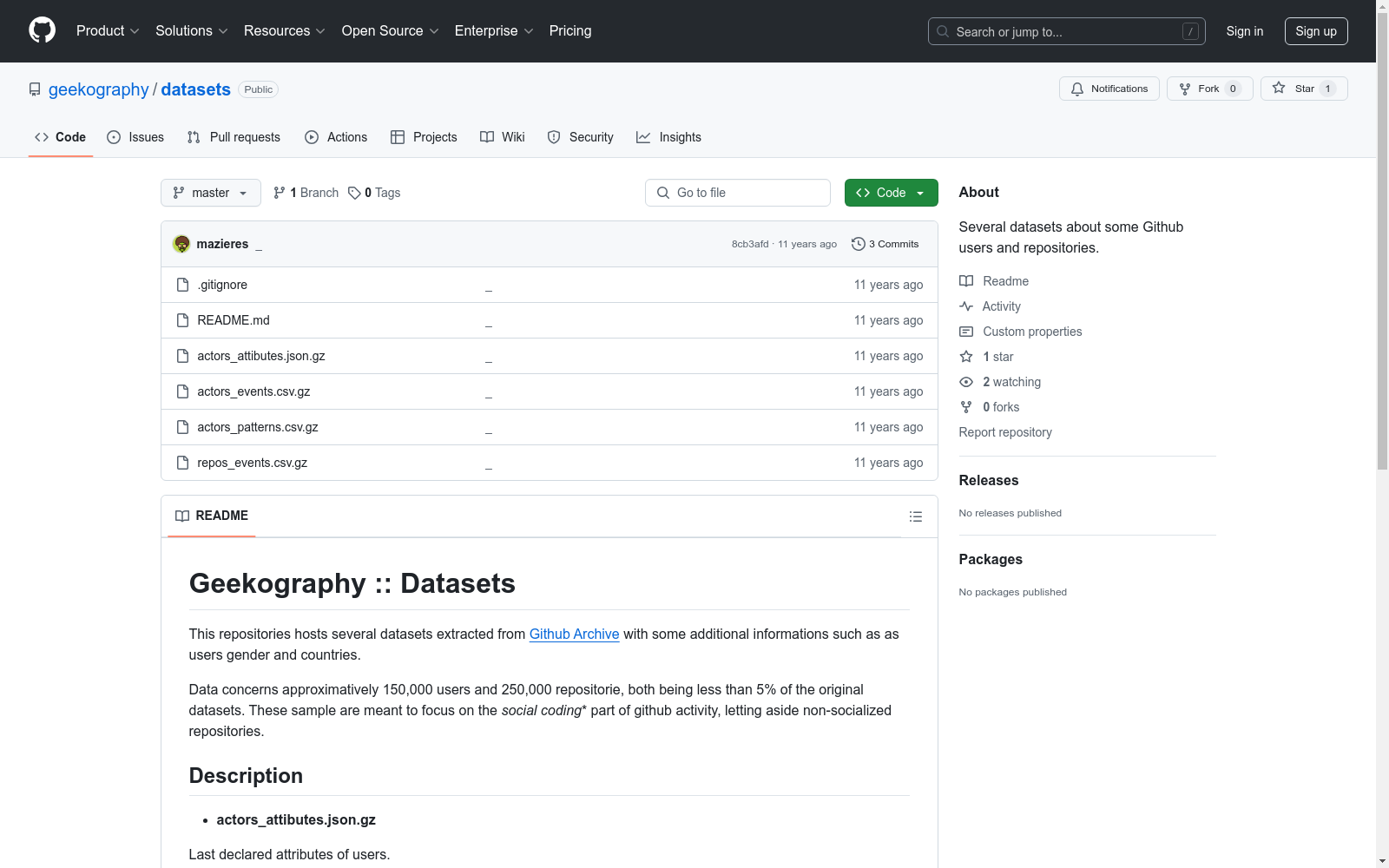Open the master branch selector dropdown
Screen dimensions: 1389x868
pyautogui.click(x=211, y=193)
